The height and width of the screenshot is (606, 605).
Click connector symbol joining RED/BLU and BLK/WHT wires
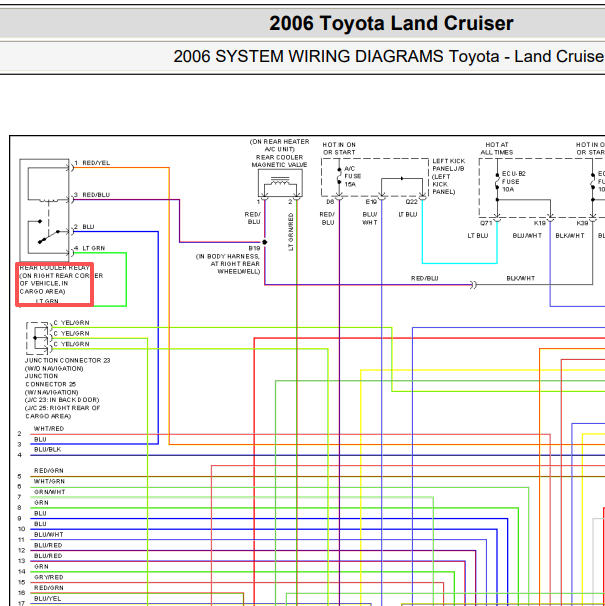(x=474, y=285)
